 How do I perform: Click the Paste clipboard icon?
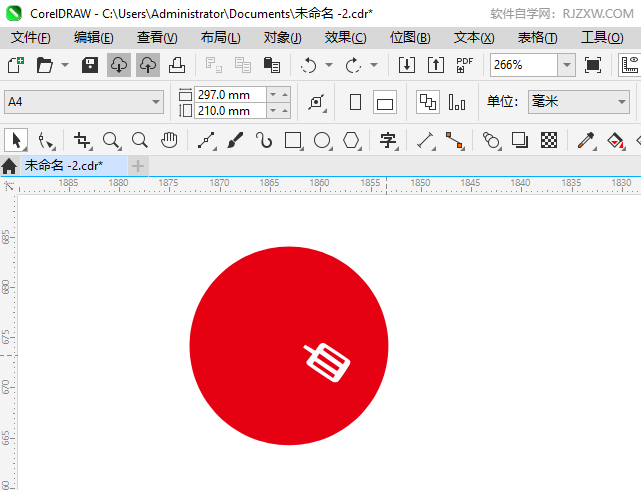[x=272, y=65]
